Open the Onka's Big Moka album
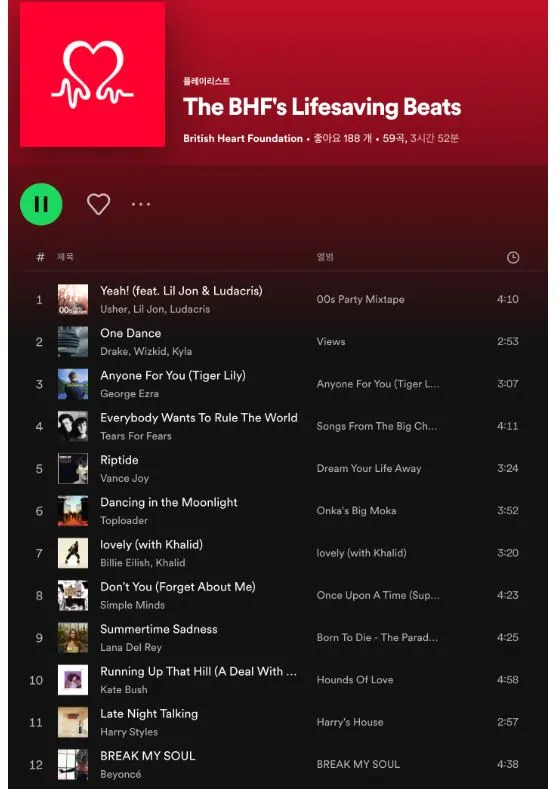This screenshot has height=789, width=556. (x=356, y=511)
